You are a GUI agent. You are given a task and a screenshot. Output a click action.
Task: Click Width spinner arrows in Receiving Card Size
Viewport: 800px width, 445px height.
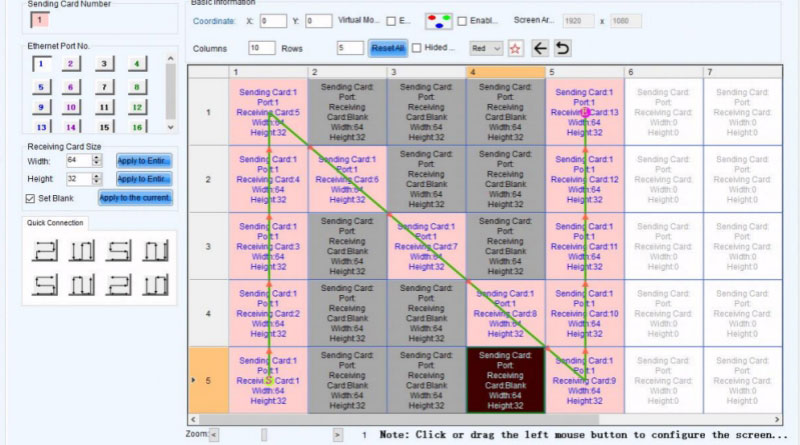coord(96,160)
